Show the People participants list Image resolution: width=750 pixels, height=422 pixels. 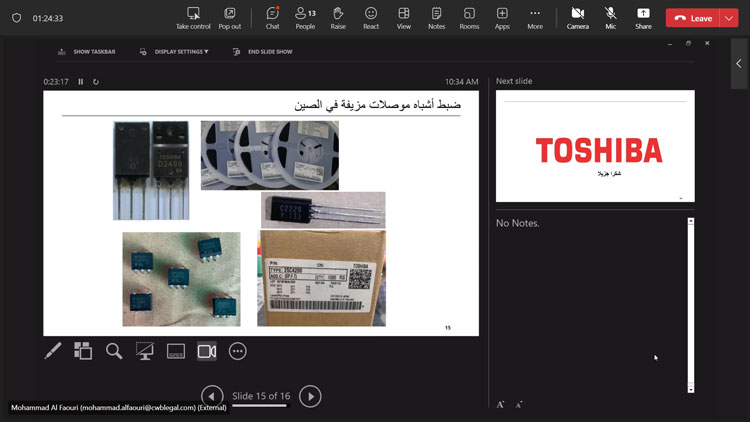pos(305,17)
